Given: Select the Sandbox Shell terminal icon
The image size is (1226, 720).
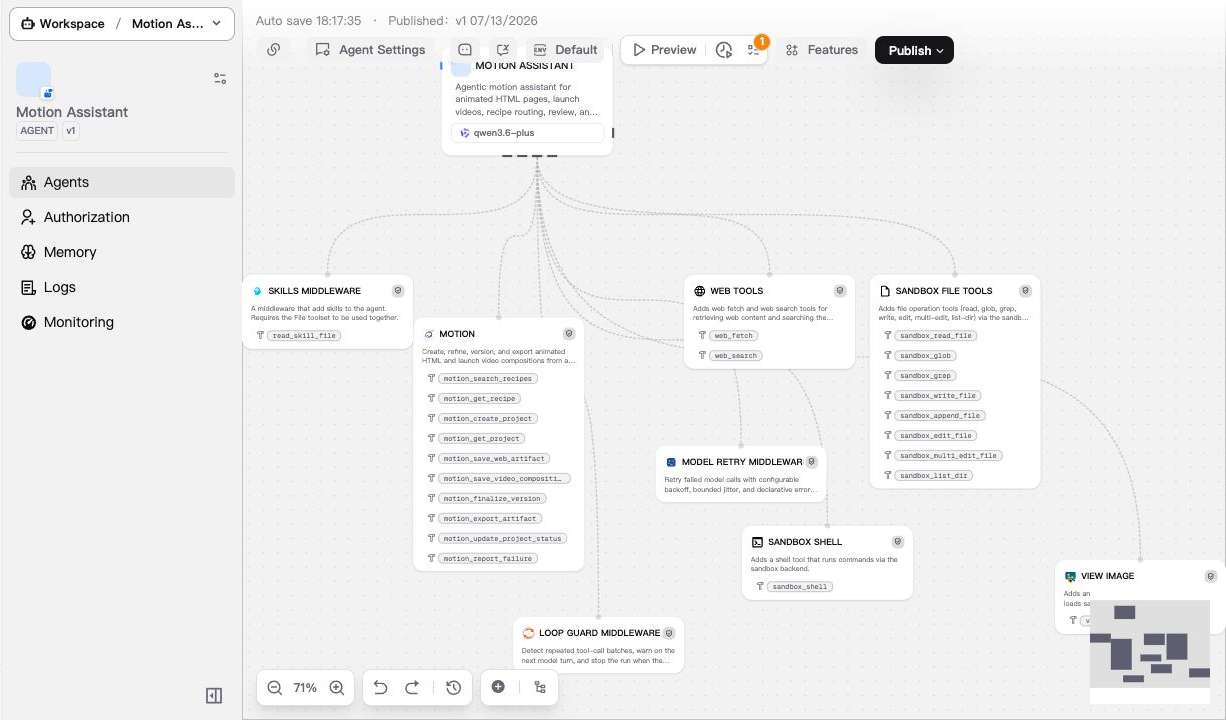Looking at the screenshot, I should tap(758, 542).
